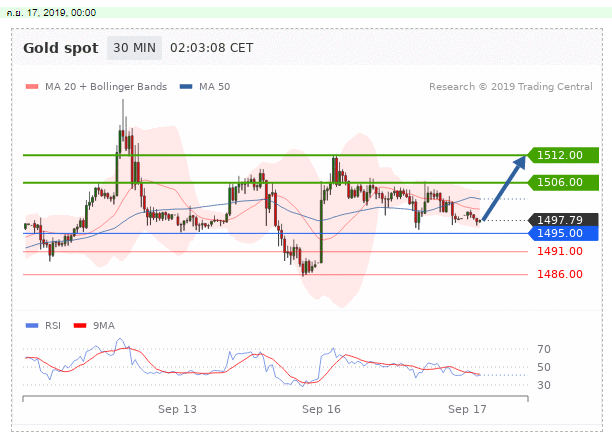The height and width of the screenshot is (436, 612).
Task: Click the MA 20 + Bollinger Bands legend label
Action: (106, 87)
